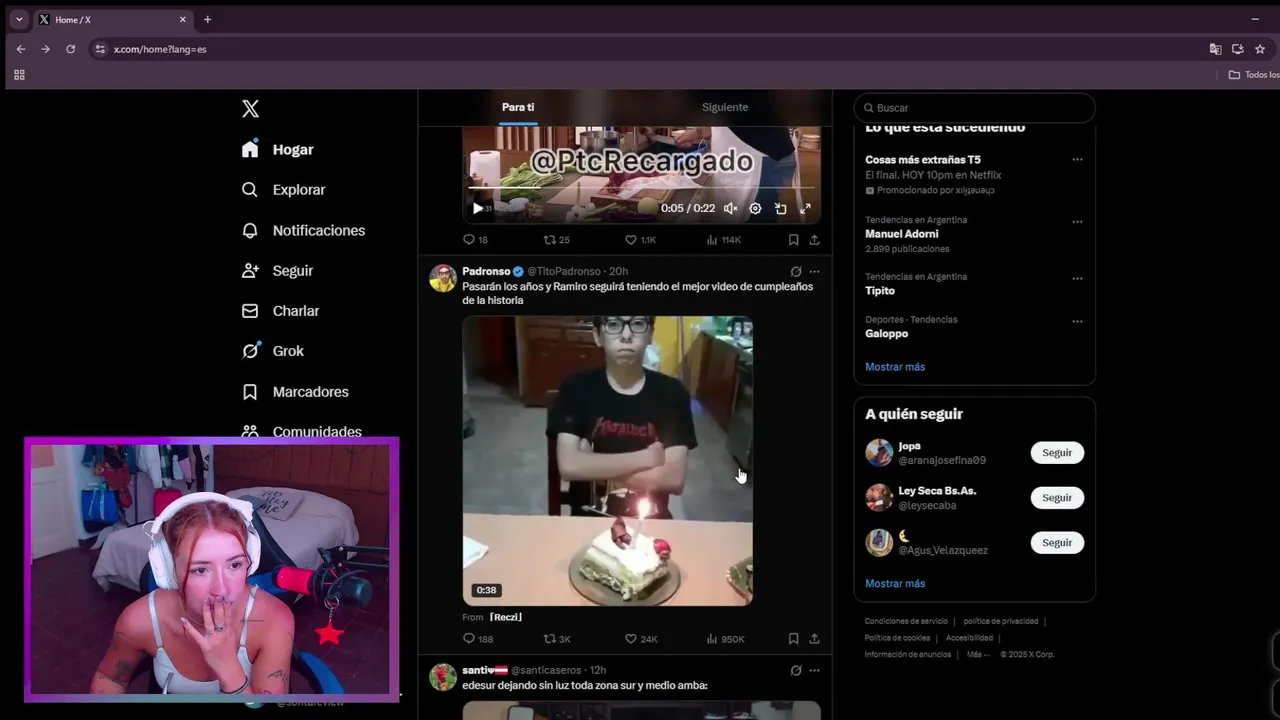Viewport: 1280px width, 720px height.
Task: View Padronso post 950K views analytics
Action: [x=725, y=639]
